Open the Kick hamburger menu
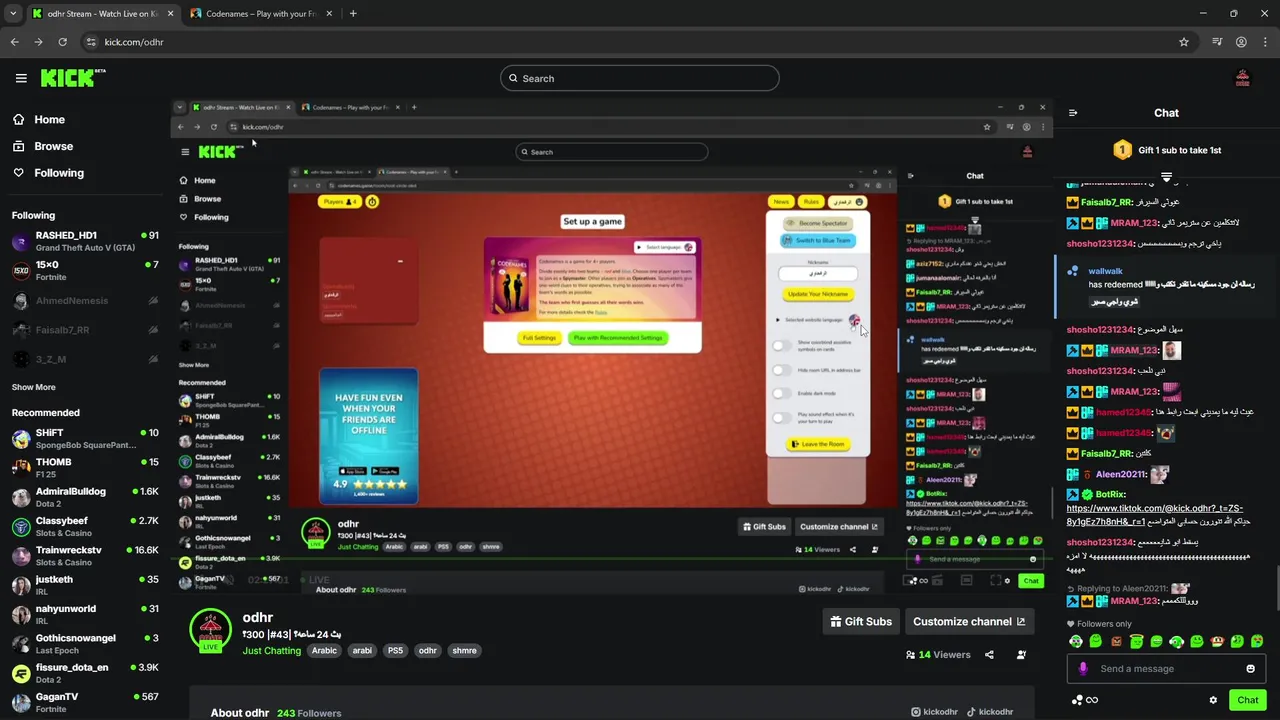Screen dimensions: 1280x720 tap(21, 78)
